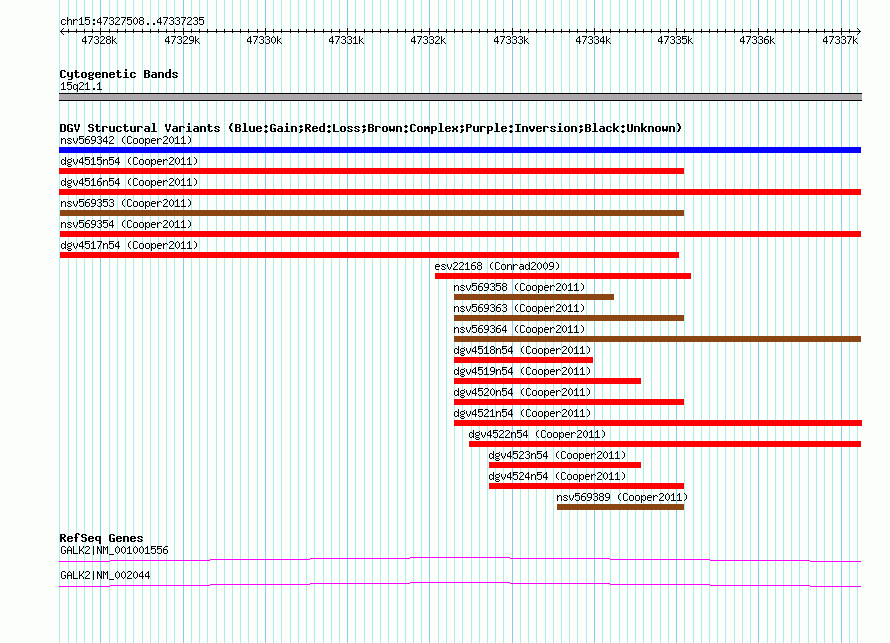Open the nsv569342 (Cooper2011) label
Screen dimensions: 890x643
click(x=126, y=140)
